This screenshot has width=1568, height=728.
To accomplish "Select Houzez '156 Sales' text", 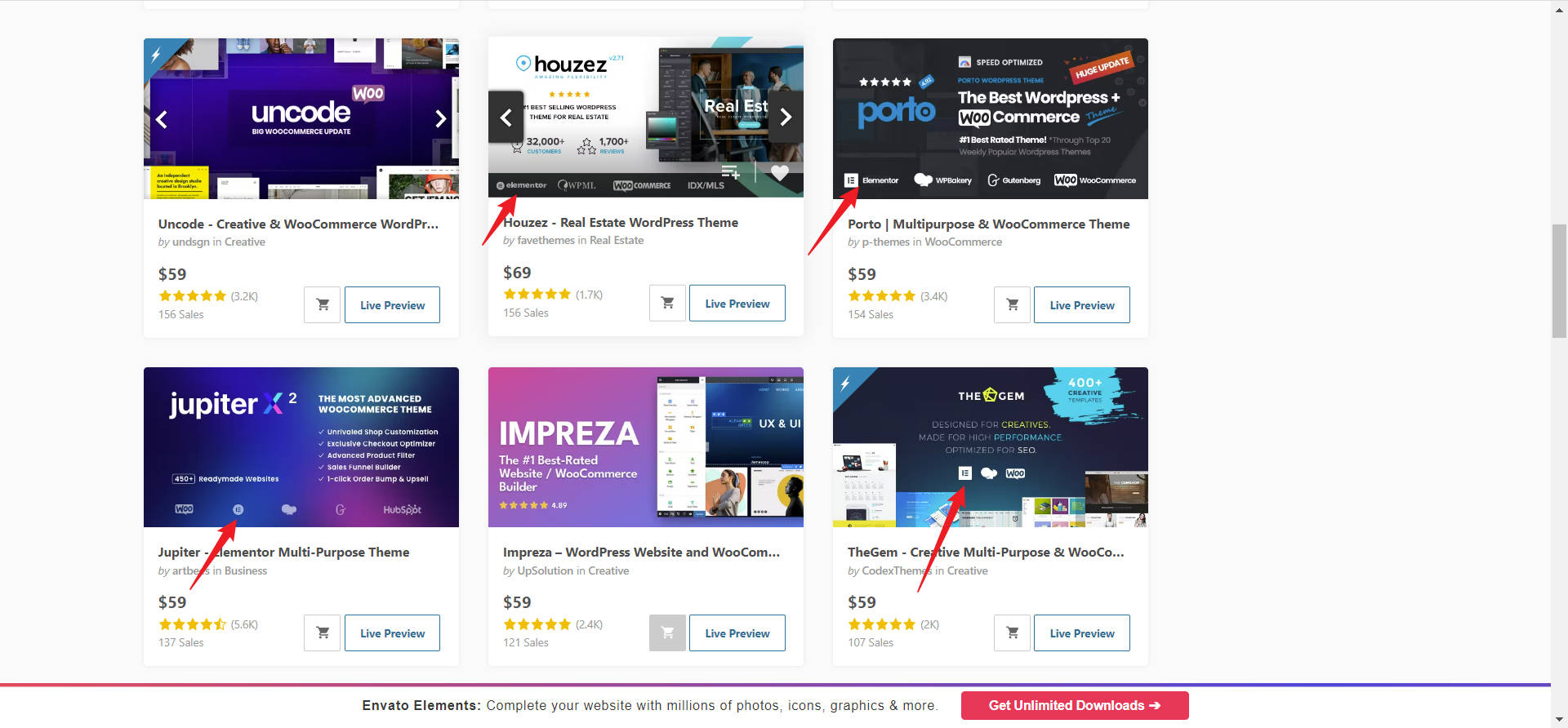I will click(x=526, y=313).
